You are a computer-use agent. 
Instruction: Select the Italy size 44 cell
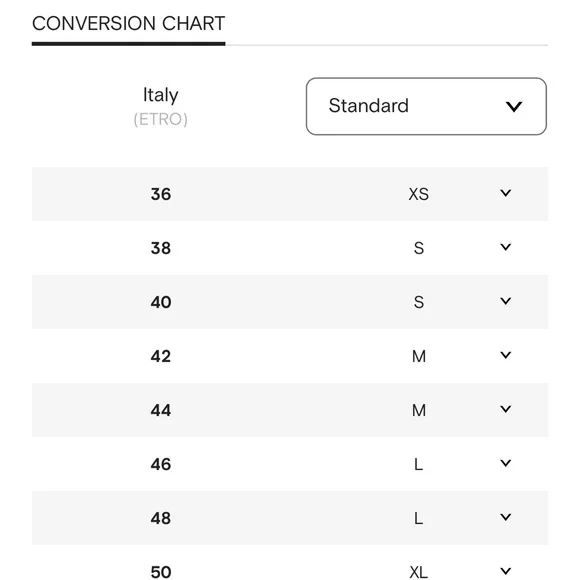[161, 410]
